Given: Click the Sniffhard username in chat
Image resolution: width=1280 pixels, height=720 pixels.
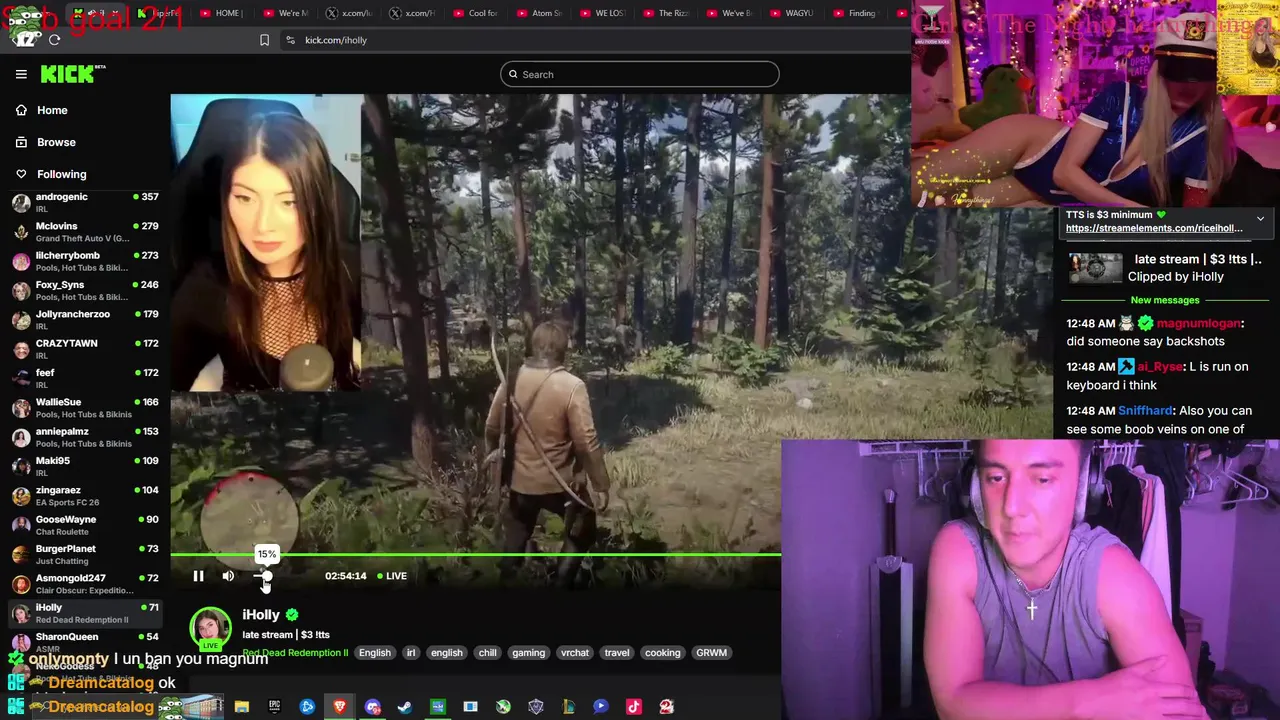Looking at the screenshot, I should click(1145, 411).
